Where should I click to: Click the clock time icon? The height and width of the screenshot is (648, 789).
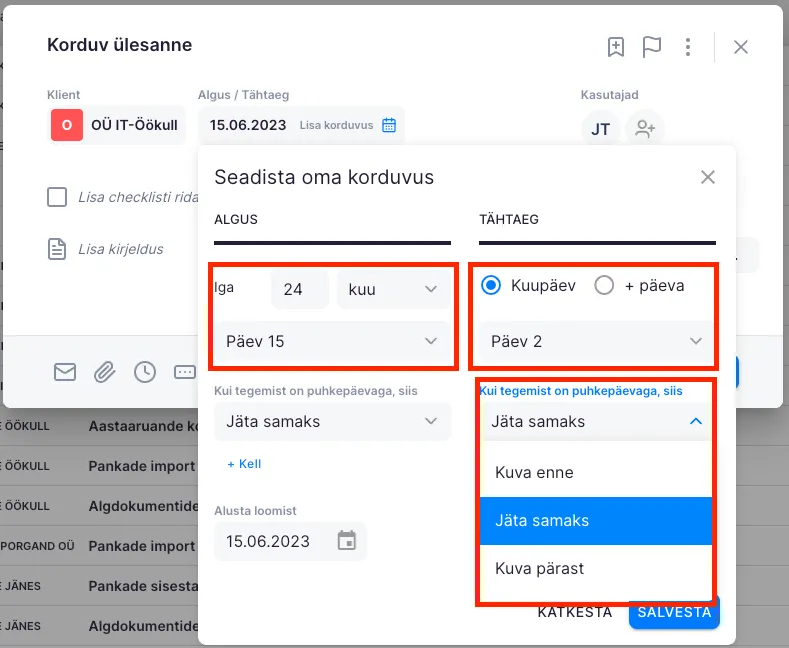(x=145, y=372)
